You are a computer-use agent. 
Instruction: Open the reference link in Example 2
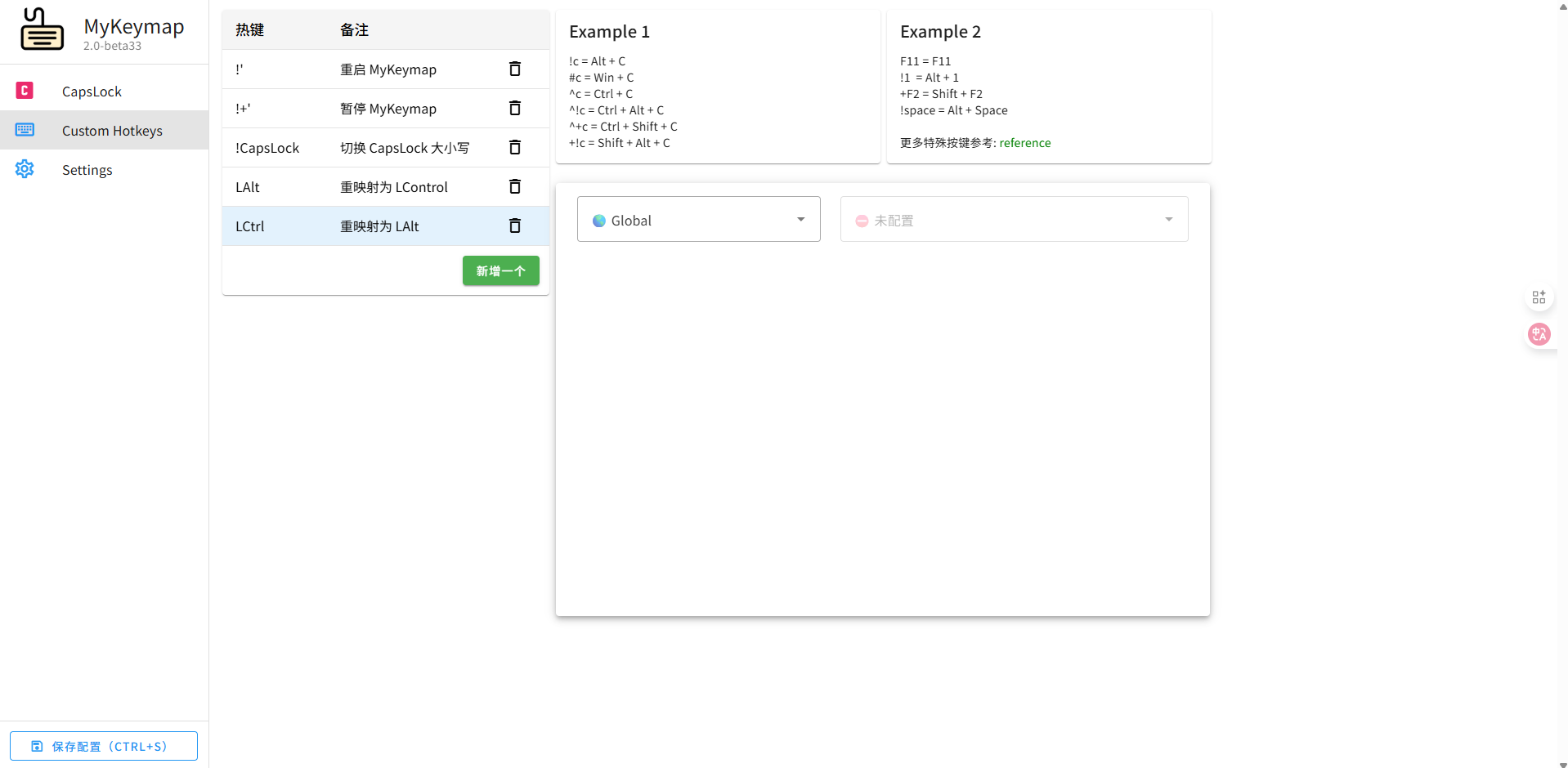pyautogui.click(x=1024, y=143)
